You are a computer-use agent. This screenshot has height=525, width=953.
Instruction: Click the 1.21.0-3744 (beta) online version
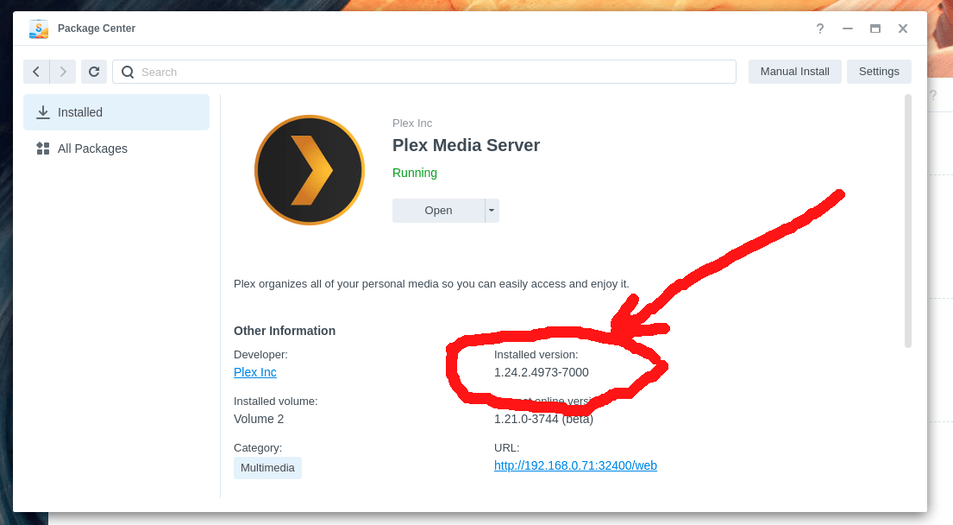[543, 419]
